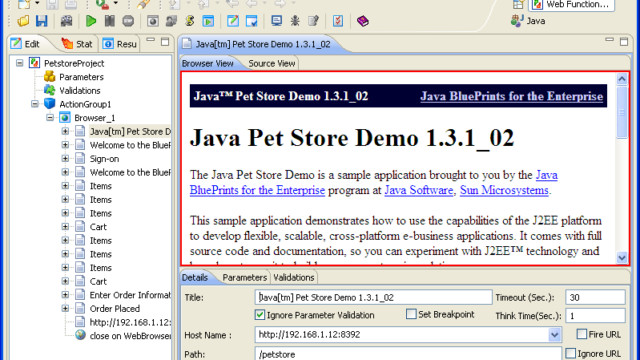This screenshot has width=640, height=360.
Task: Pause playback with the pause icon
Action: (109, 21)
